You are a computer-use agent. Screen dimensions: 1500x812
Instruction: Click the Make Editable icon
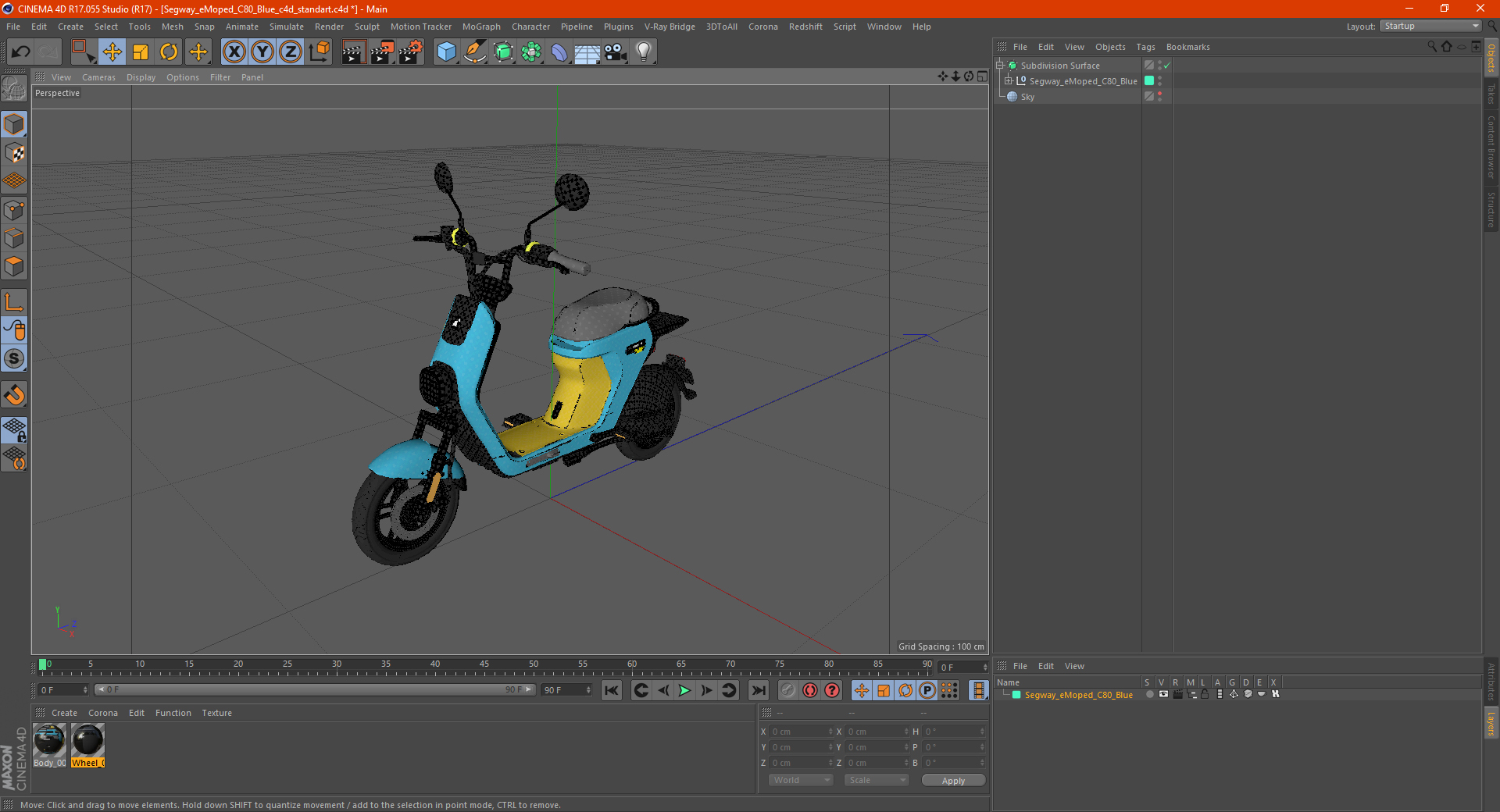click(14, 89)
